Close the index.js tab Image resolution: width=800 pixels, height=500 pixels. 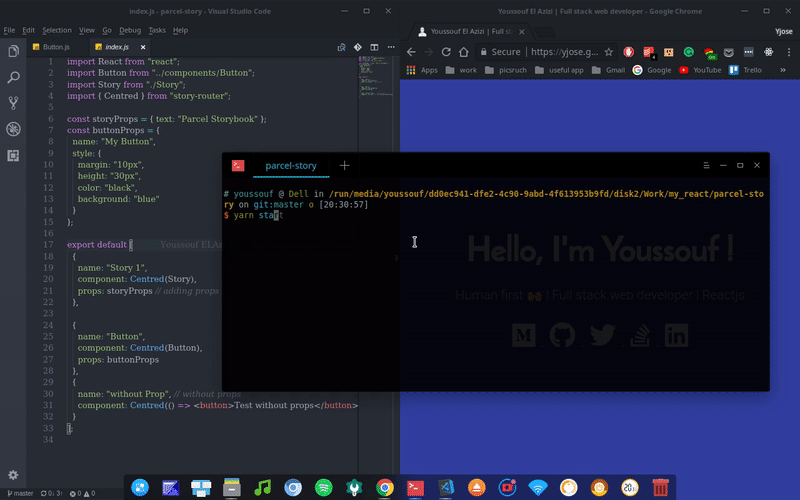click(143, 47)
